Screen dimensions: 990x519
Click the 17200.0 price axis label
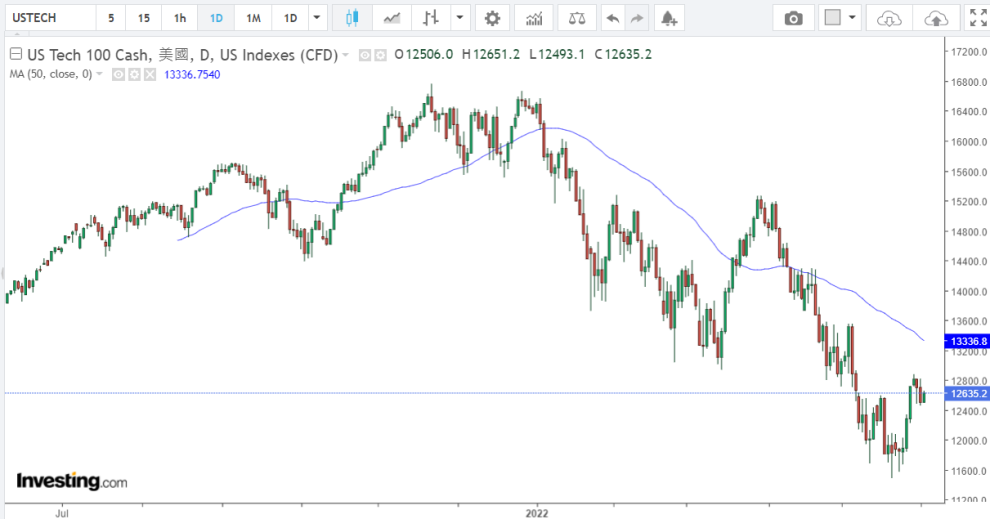pos(969,52)
